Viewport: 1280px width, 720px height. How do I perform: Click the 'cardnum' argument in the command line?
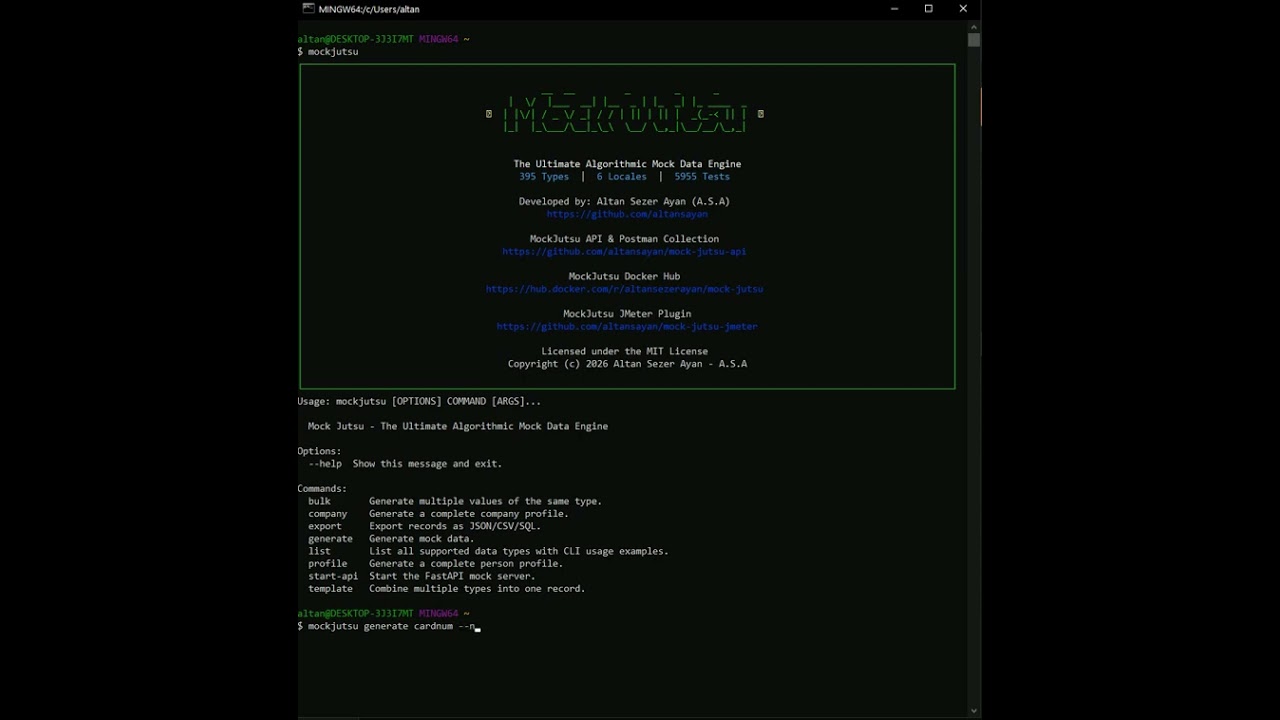(x=433, y=626)
